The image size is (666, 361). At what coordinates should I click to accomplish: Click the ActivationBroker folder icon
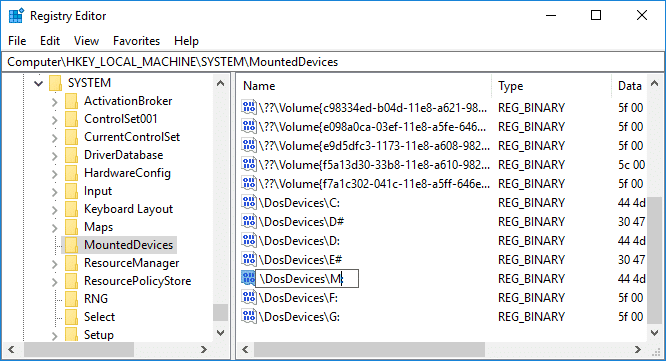point(71,101)
